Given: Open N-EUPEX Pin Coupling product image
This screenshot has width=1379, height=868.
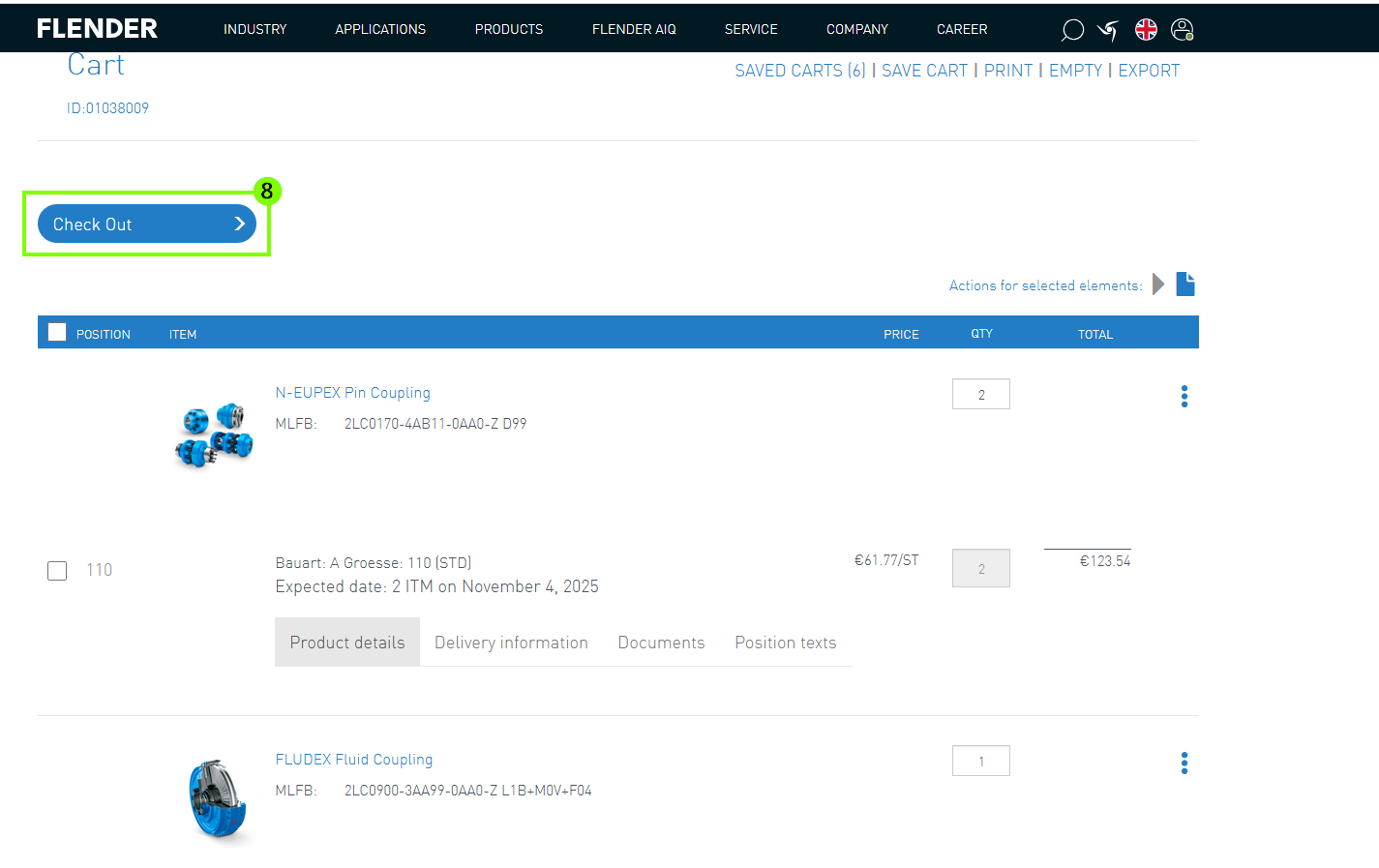Looking at the screenshot, I should 214,434.
